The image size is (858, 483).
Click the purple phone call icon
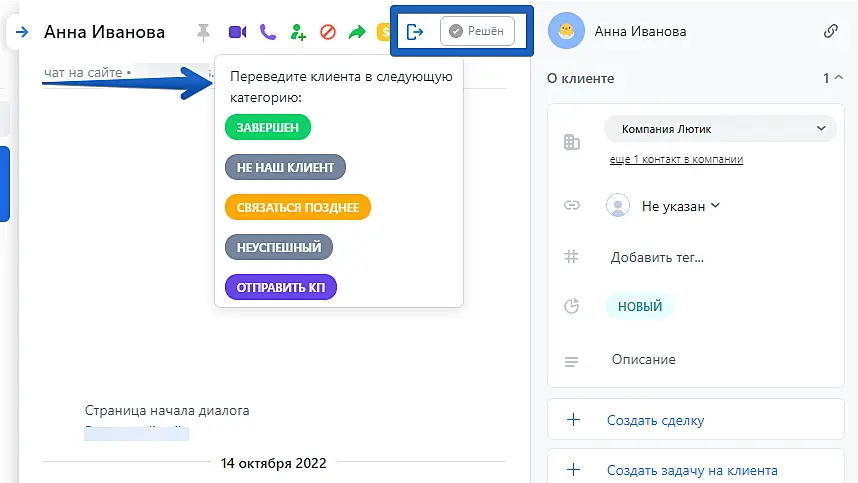267,32
